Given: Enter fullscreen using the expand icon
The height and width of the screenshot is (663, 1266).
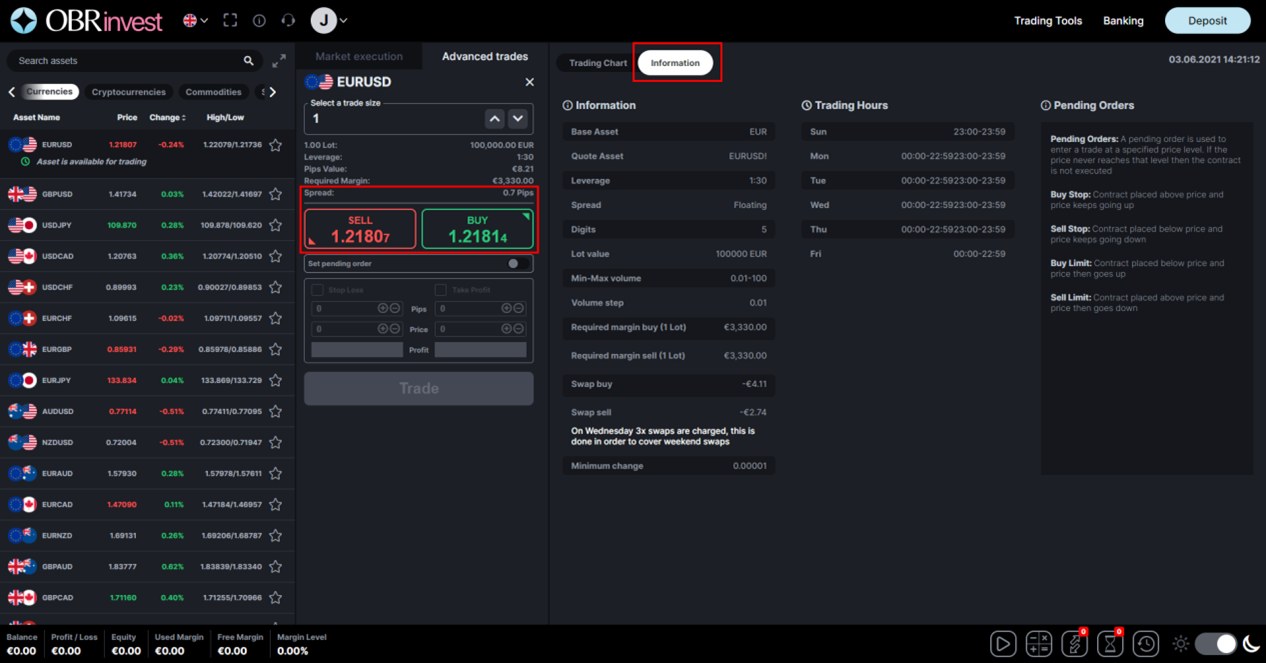Looking at the screenshot, I should pyautogui.click(x=230, y=20).
